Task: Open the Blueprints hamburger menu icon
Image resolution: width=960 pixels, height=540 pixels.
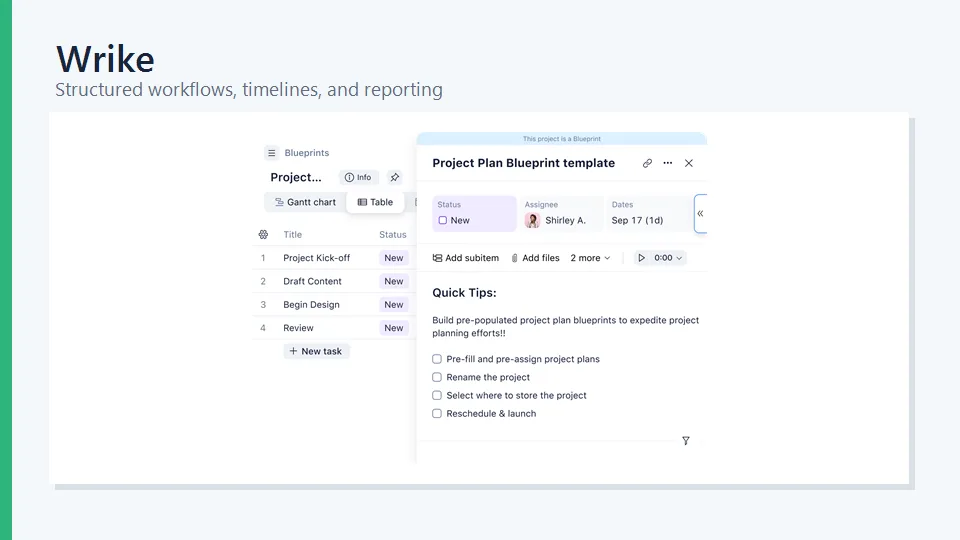Action: tap(271, 153)
